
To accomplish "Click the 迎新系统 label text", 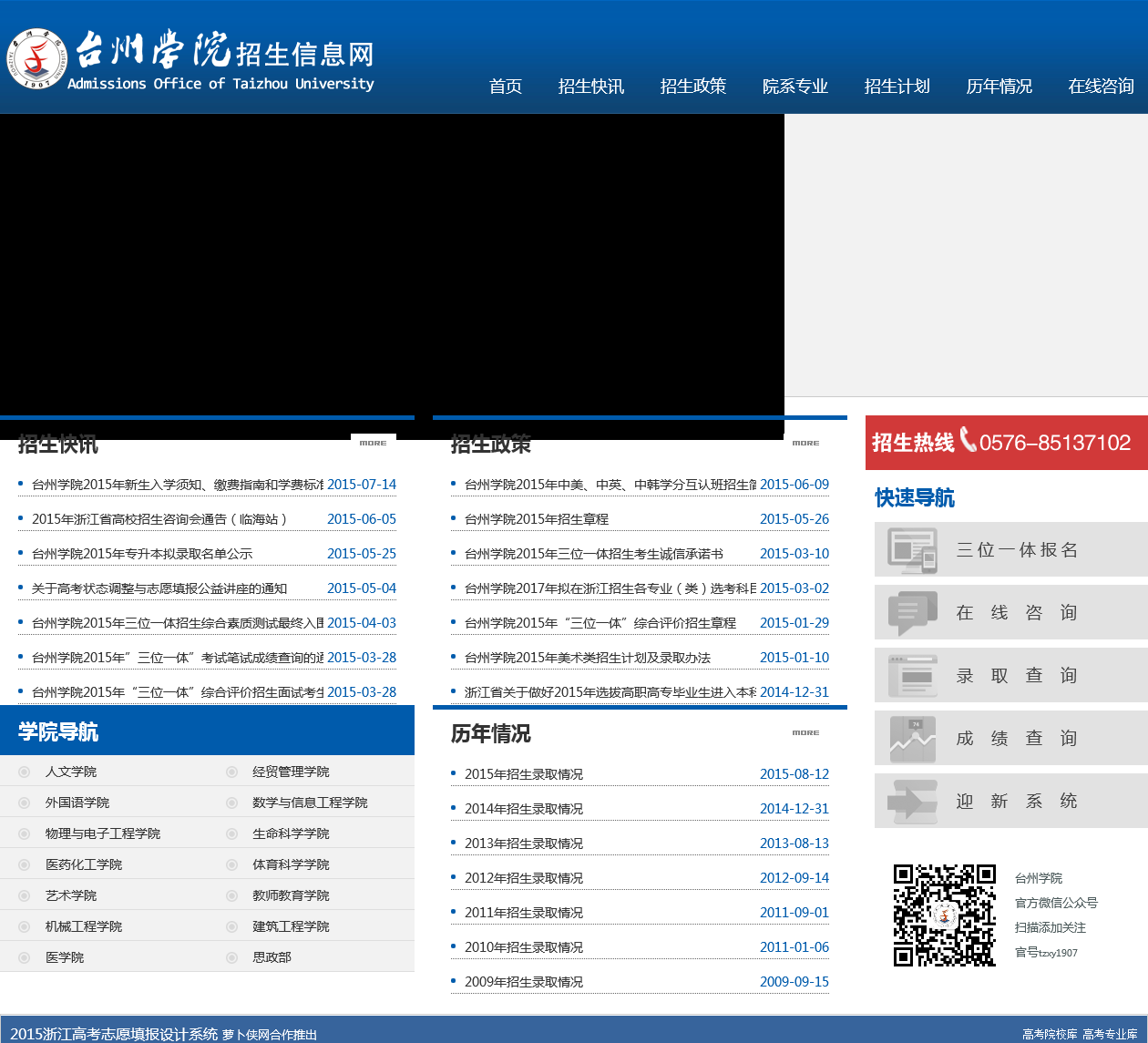I will (1017, 801).
